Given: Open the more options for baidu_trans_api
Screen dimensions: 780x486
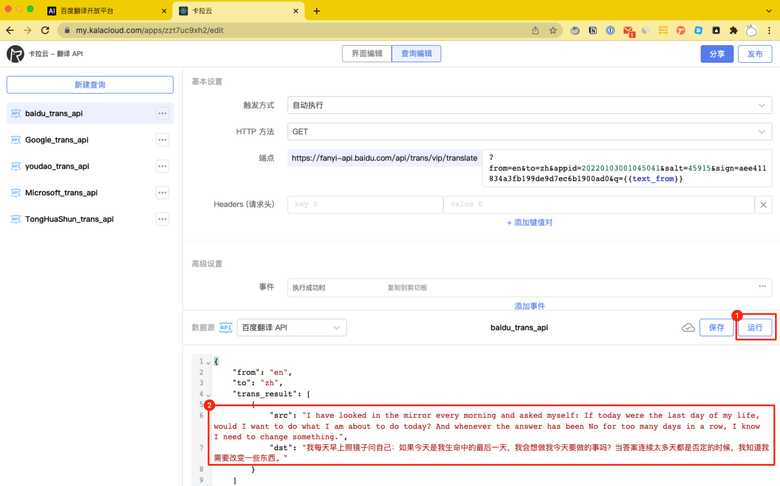Looking at the screenshot, I should pos(163,113).
